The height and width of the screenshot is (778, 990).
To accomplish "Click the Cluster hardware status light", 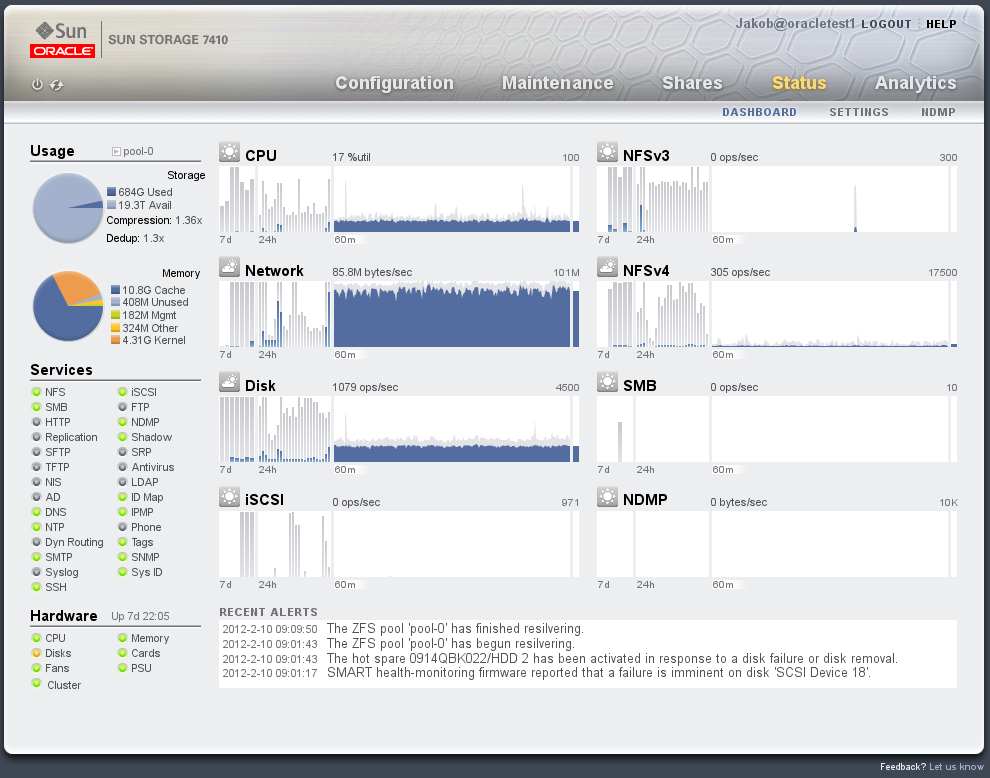I will tap(37, 683).
